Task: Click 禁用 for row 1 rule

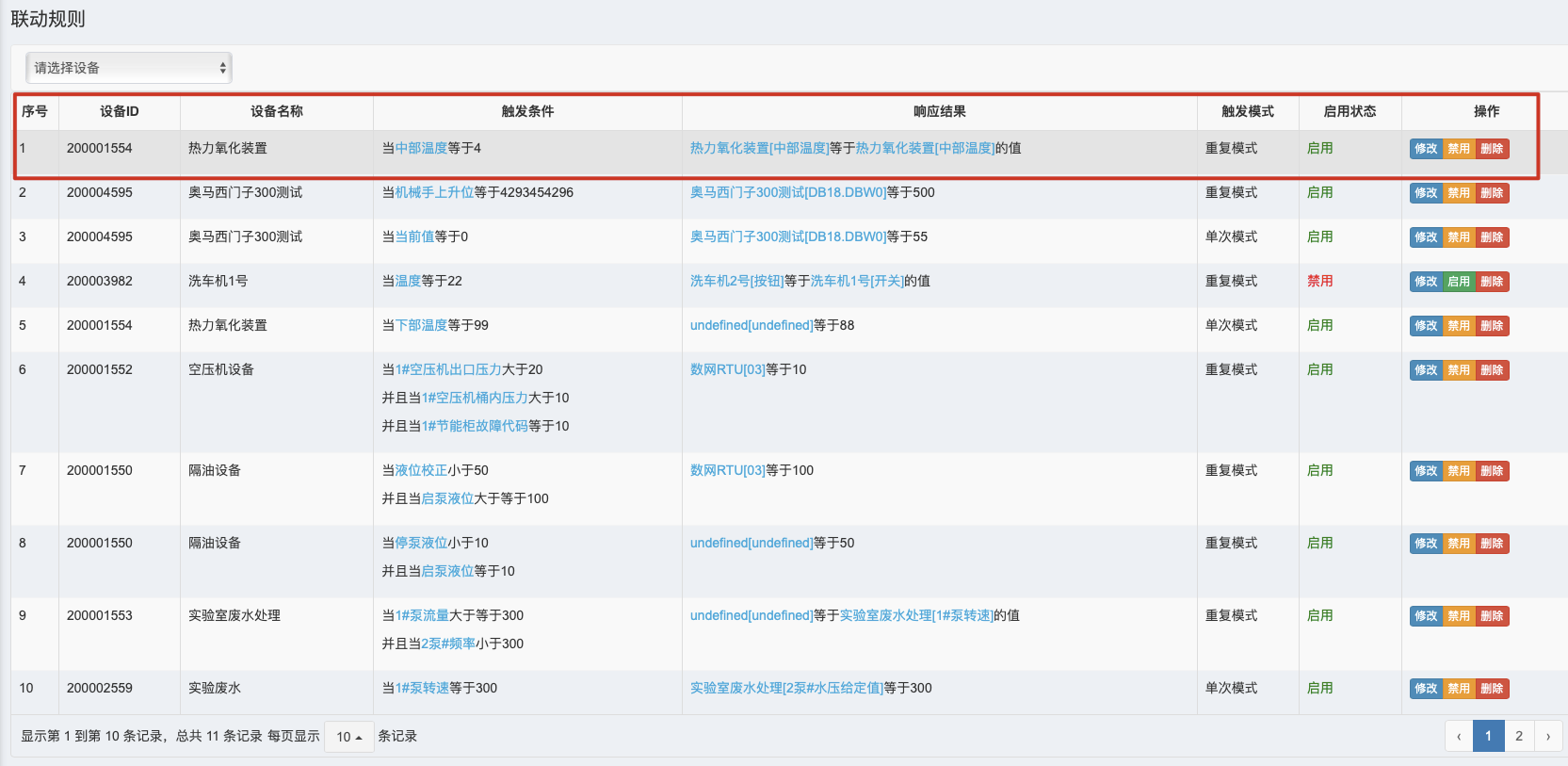Action: 1459,149
